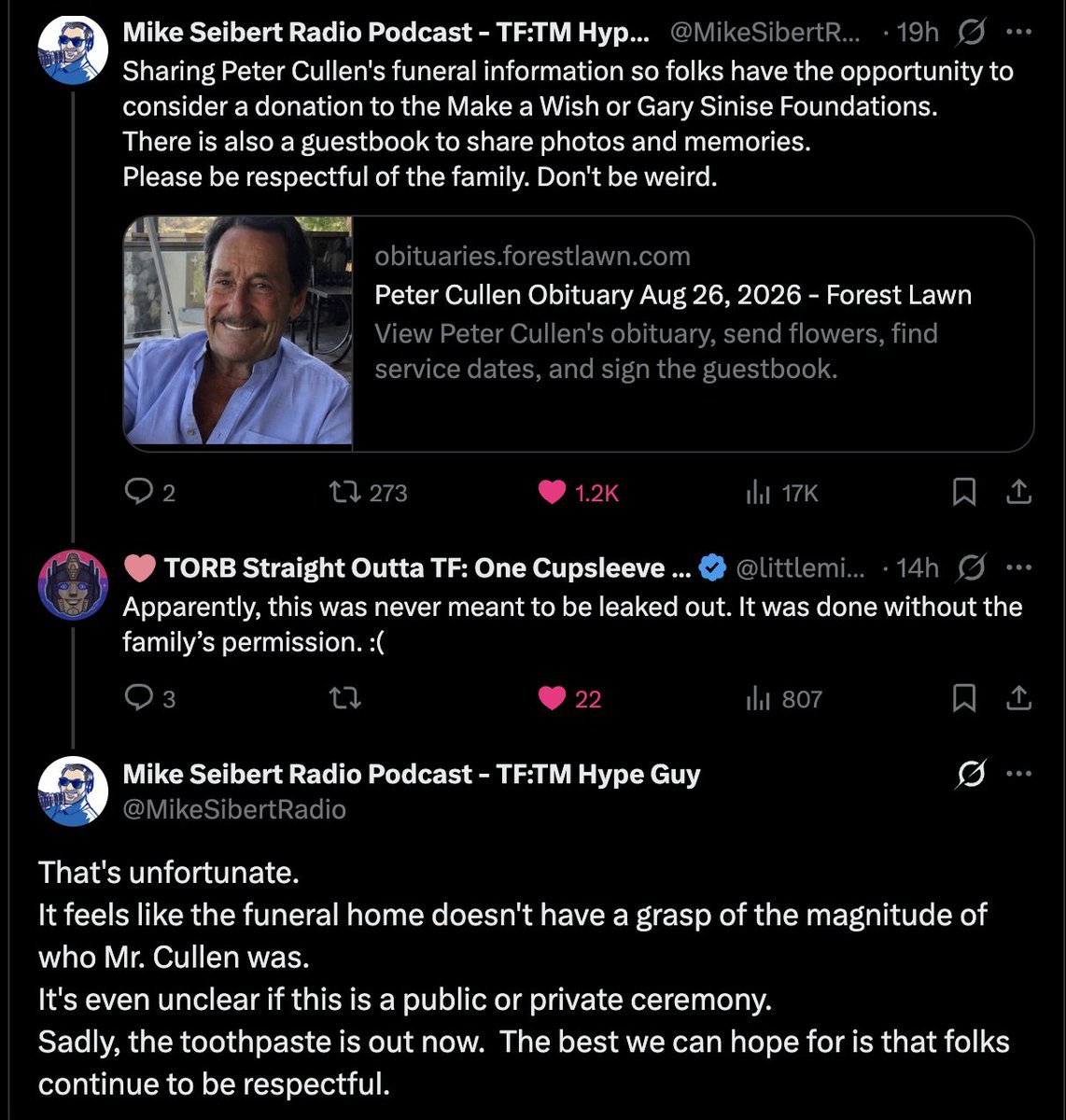1066x1120 pixels.
Task: Open Peter Cullen Obituary Forest Lawn link
Action: pos(673,295)
